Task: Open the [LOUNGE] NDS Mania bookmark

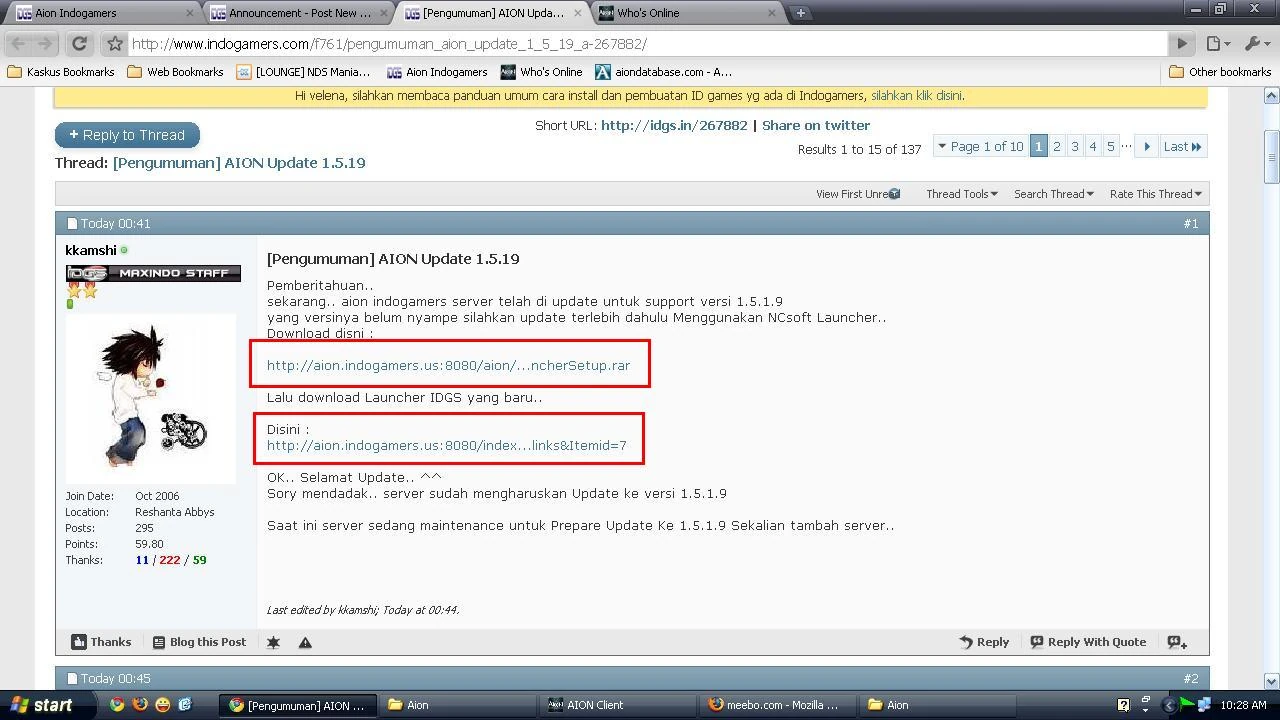Action: tap(303, 72)
